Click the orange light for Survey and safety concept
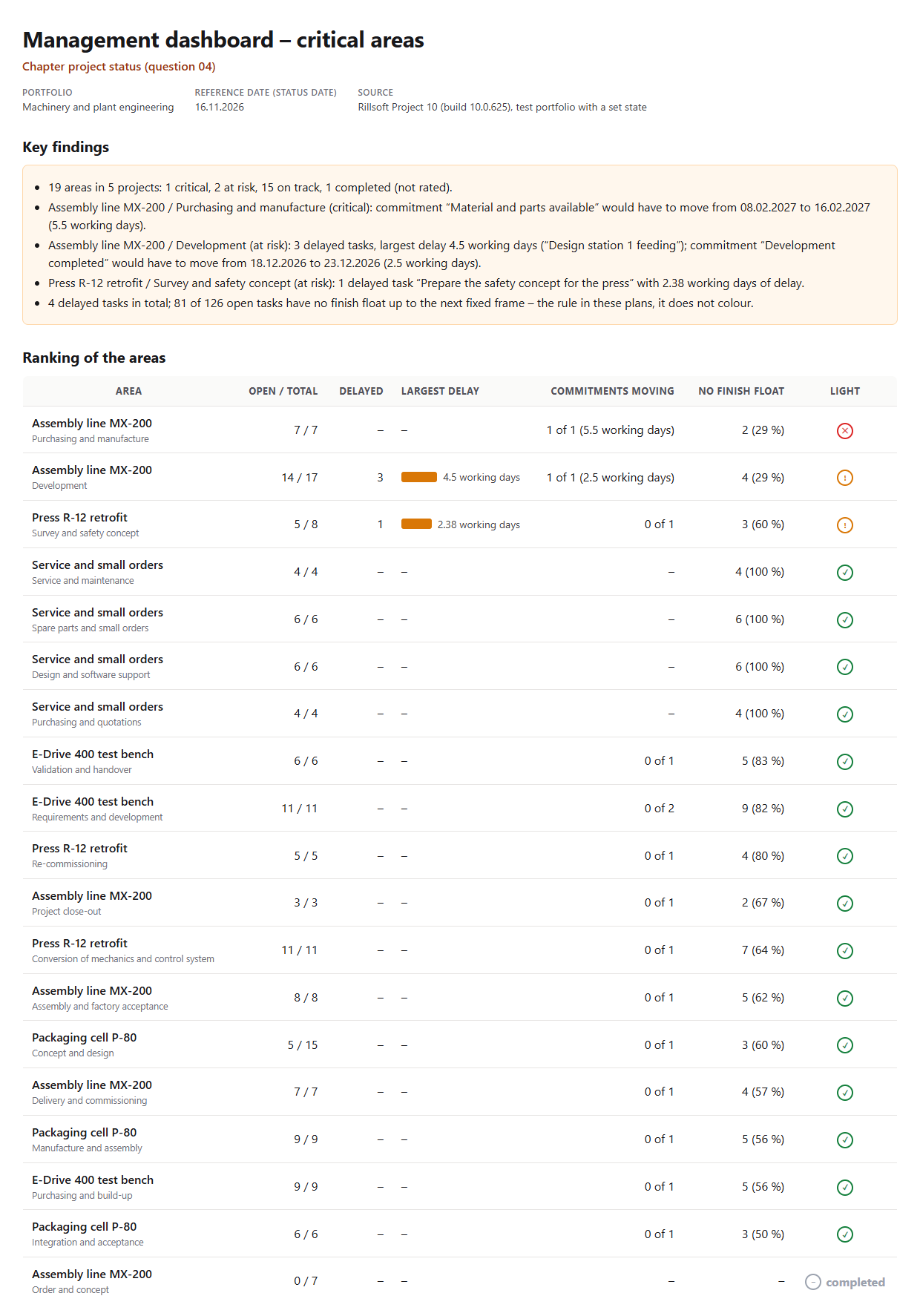The height and width of the screenshot is (1316, 920). (x=844, y=525)
